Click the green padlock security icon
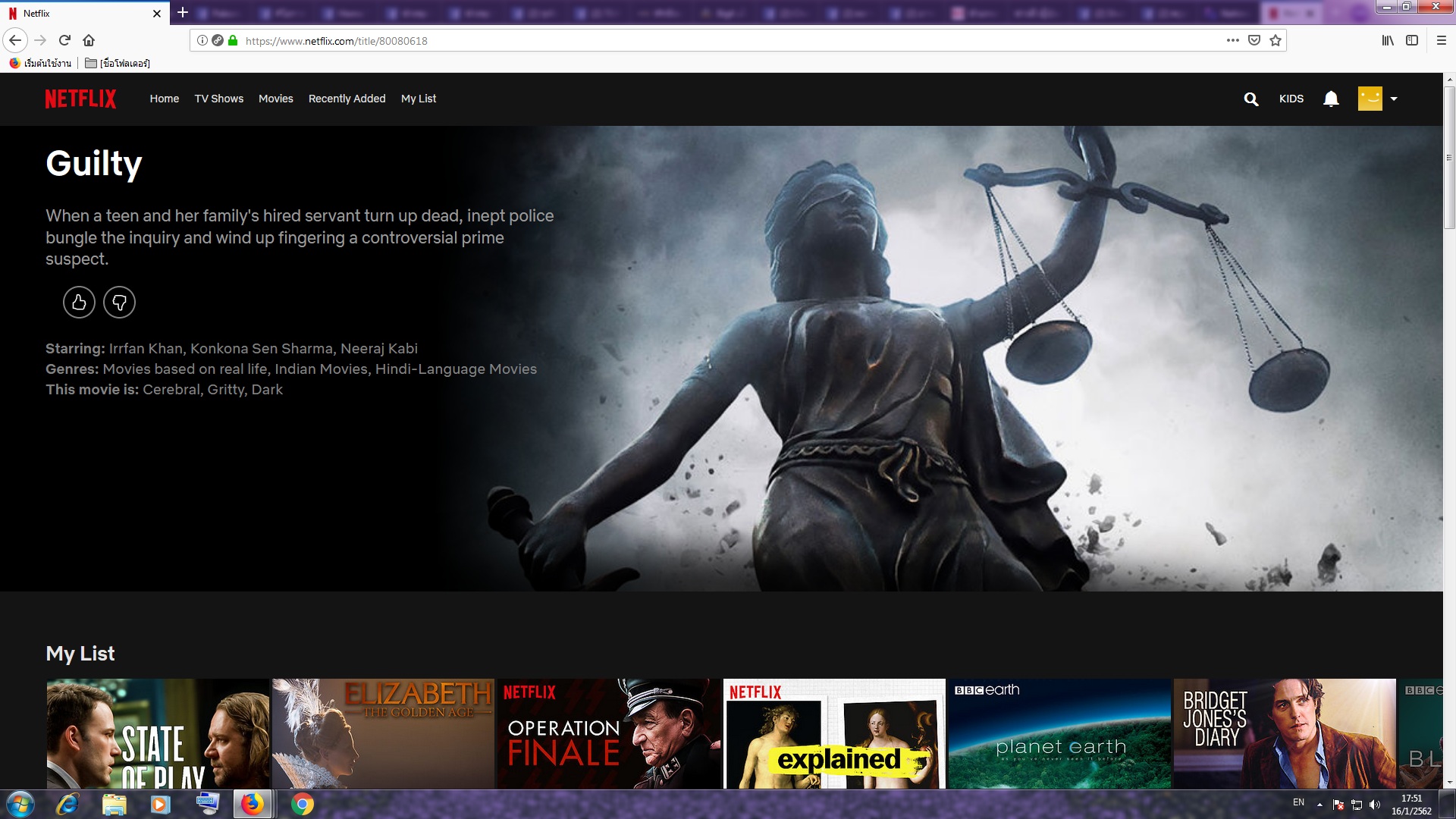The image size is (1456, 819). (x=233, y=41)
